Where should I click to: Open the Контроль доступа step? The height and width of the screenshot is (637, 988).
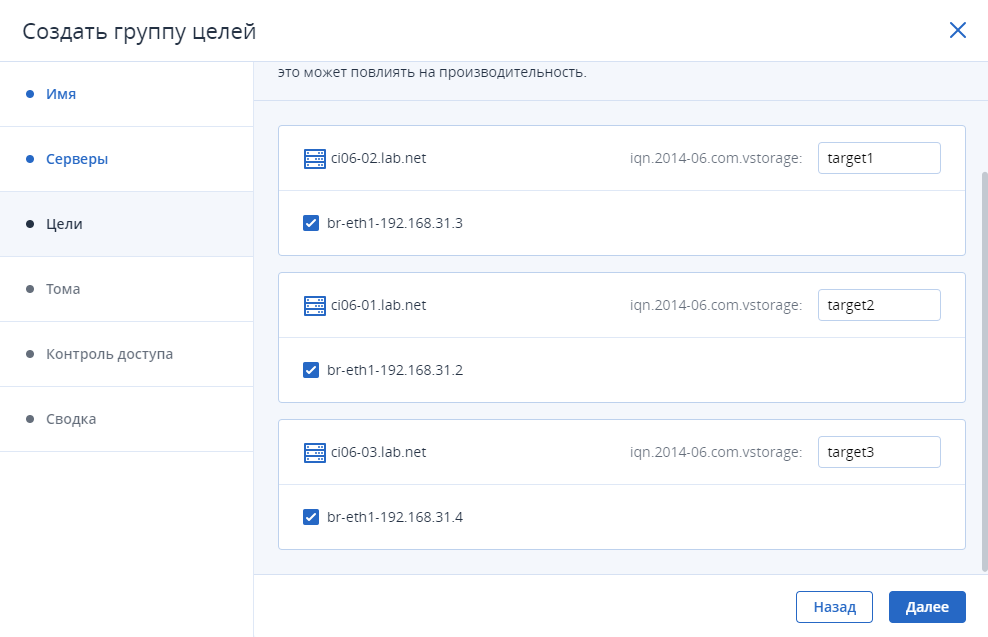point(126,354)
